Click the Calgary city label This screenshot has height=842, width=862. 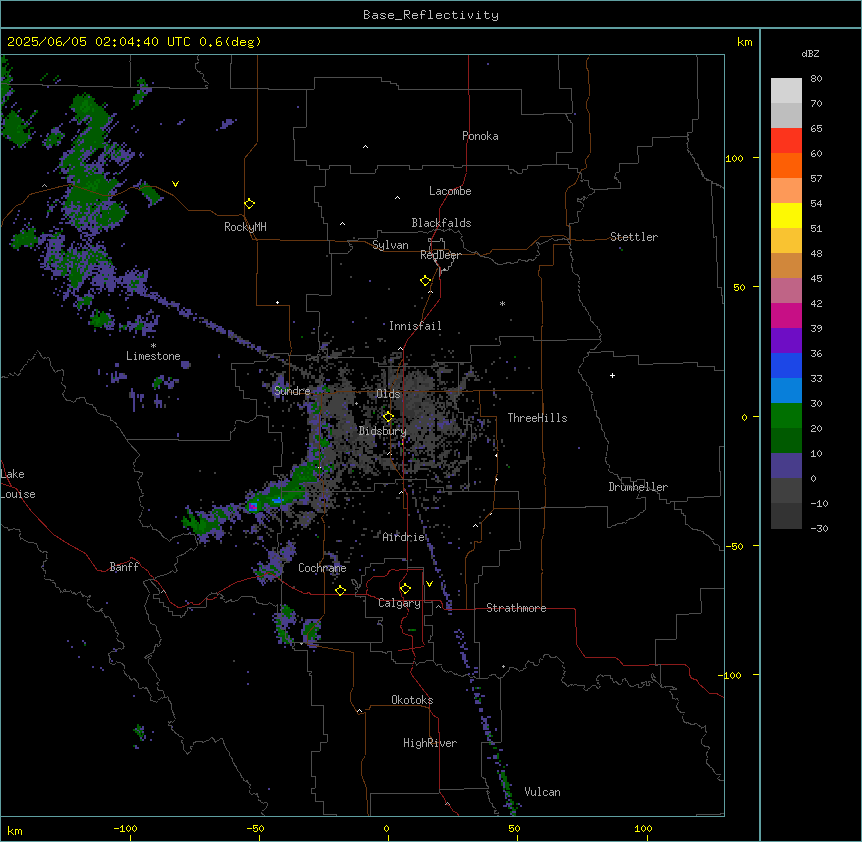(399, 603)
